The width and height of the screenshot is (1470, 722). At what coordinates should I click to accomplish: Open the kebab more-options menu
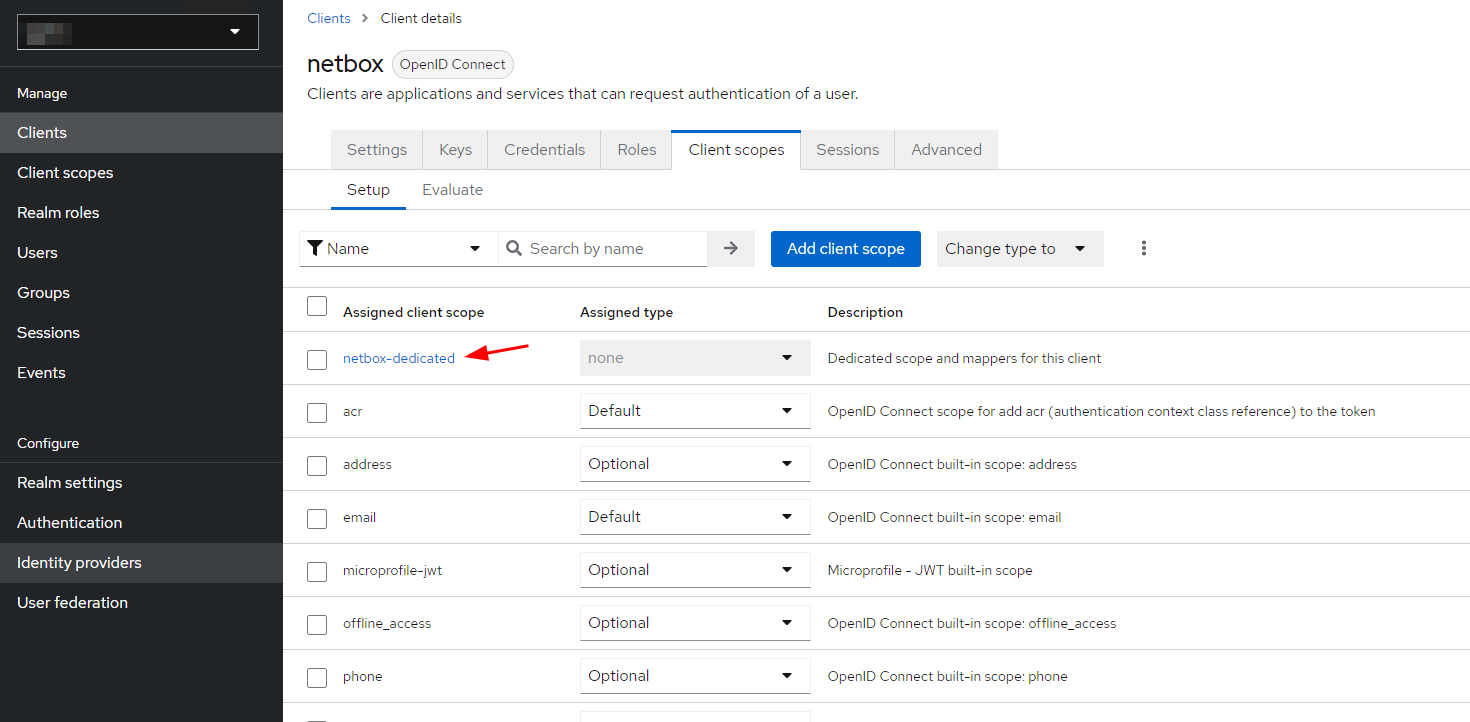click(x=1144, y=249)
